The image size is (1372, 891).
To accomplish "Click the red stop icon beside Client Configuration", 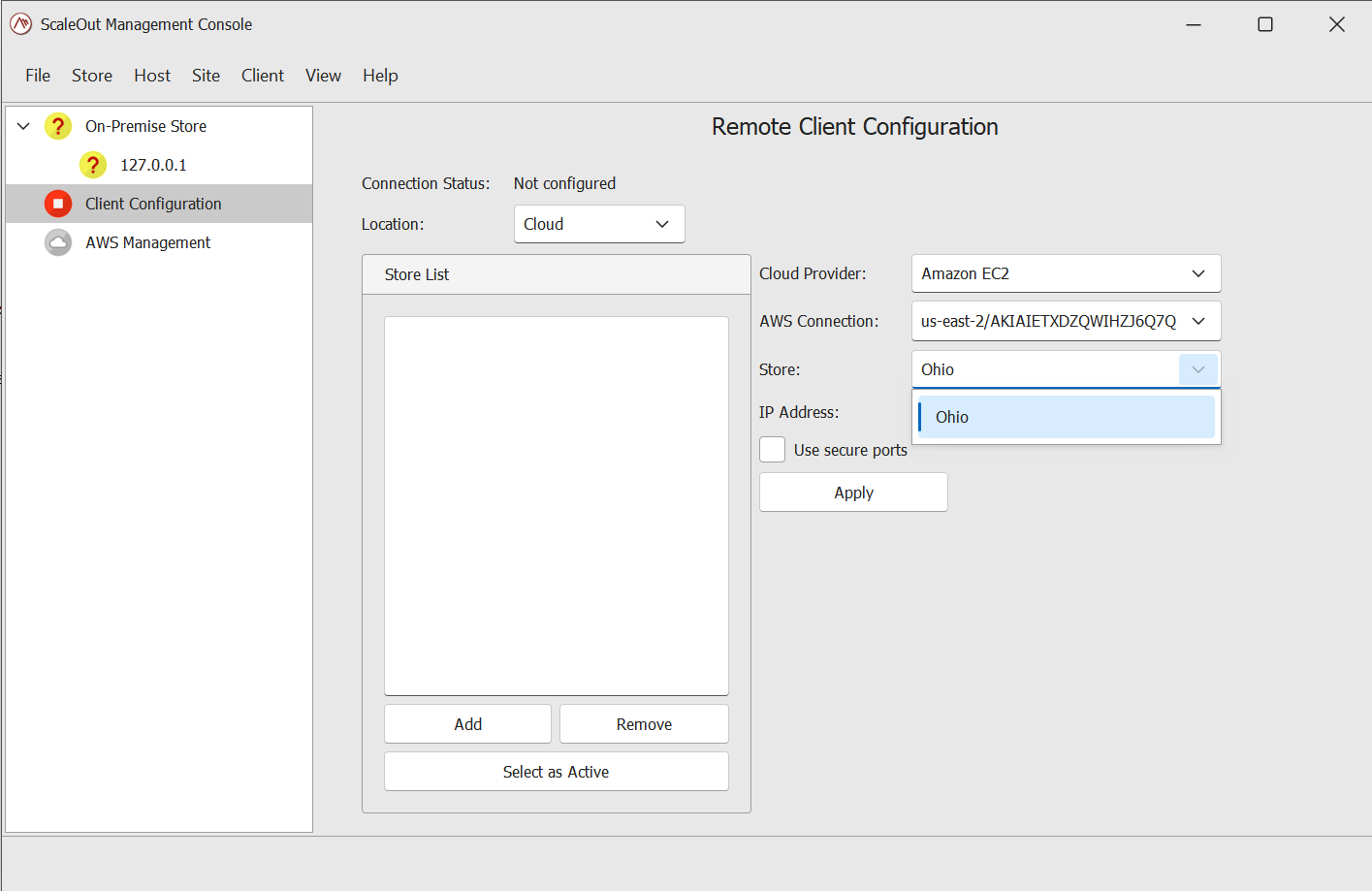I will pos(58,204).
